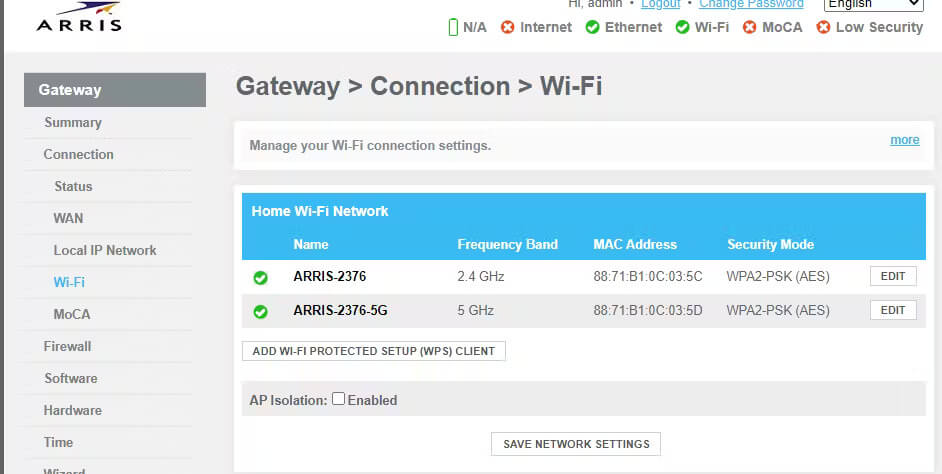Click the Low Security warning icon

(824, 27)
